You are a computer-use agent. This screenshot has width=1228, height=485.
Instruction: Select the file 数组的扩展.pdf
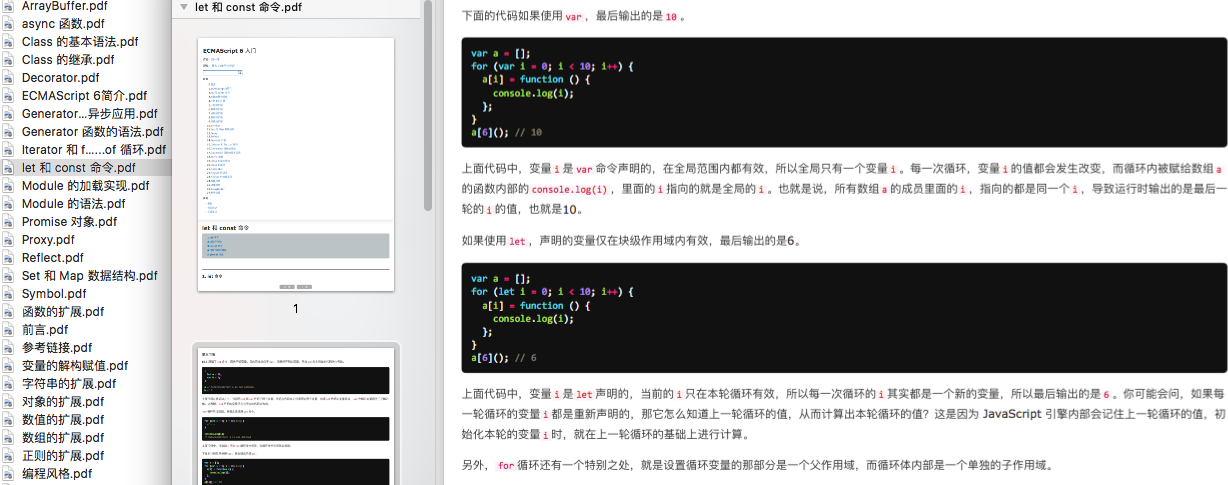[x=63, y=437]
